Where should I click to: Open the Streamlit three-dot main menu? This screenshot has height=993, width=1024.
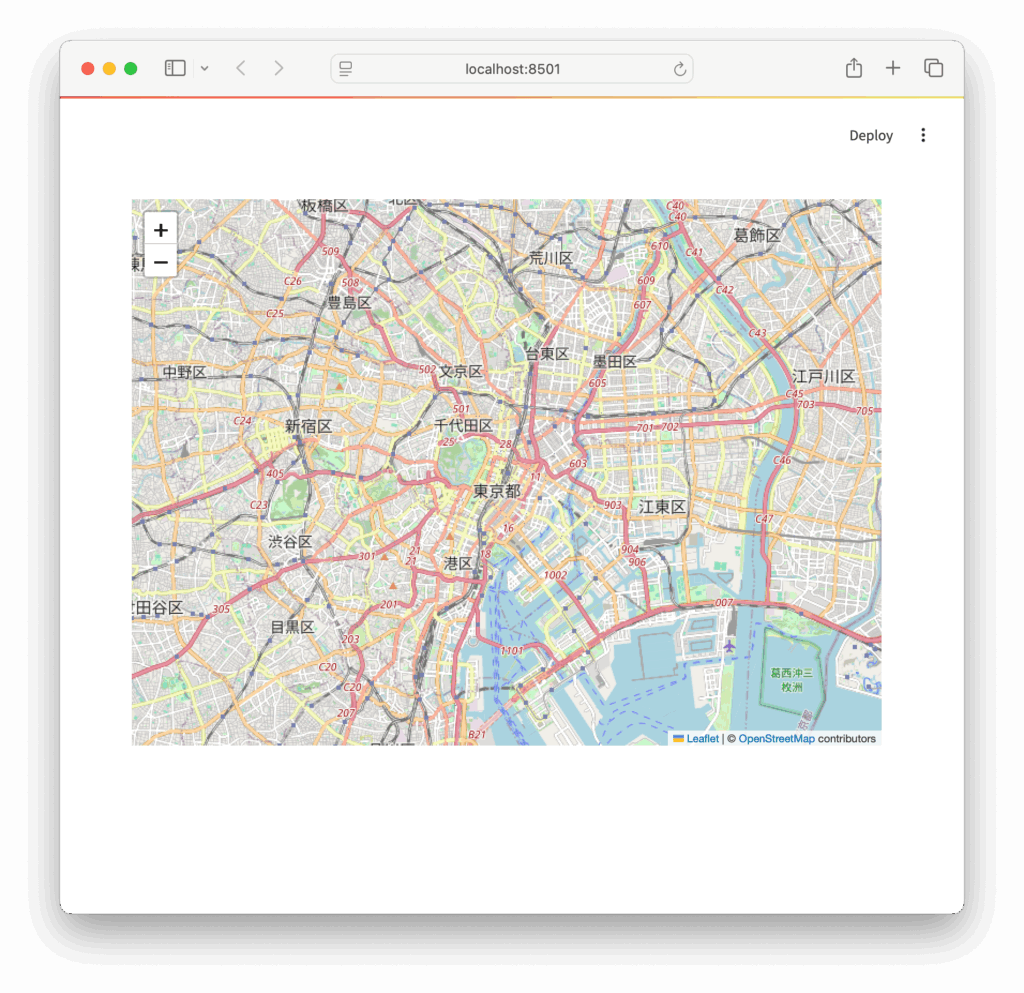[923, 136]
